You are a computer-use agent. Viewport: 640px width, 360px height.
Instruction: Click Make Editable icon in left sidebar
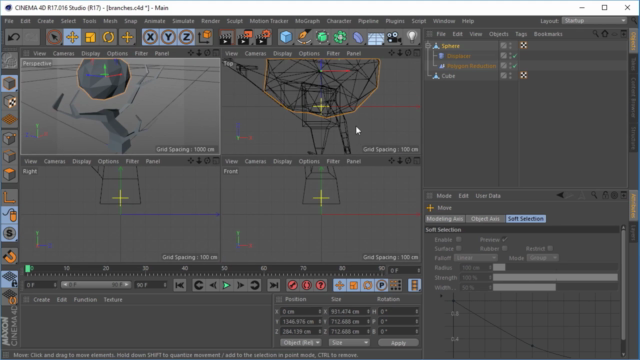point(9,61)
